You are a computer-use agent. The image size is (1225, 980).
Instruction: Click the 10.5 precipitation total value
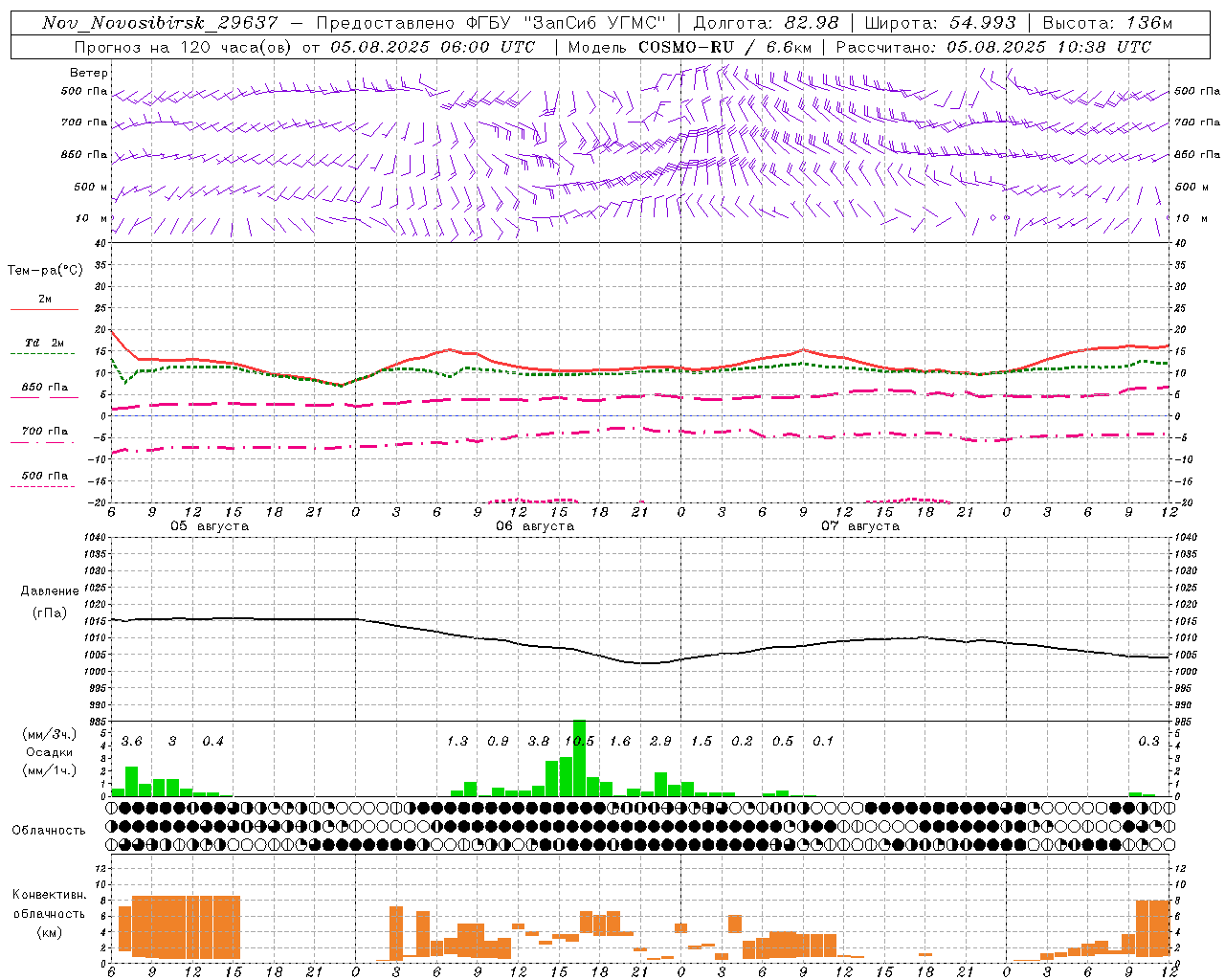point(579,742)
